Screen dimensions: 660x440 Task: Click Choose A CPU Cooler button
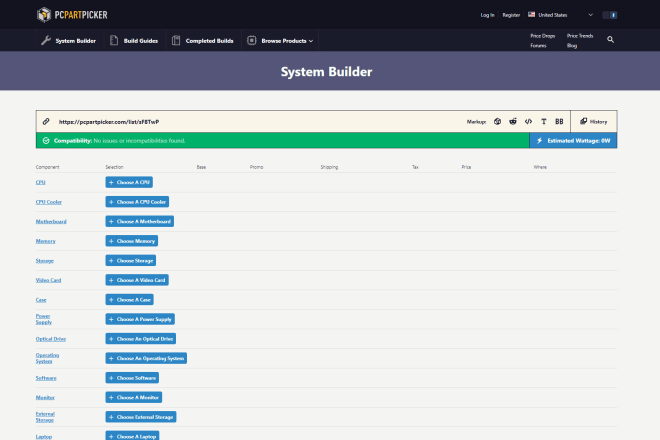[137, 202]
